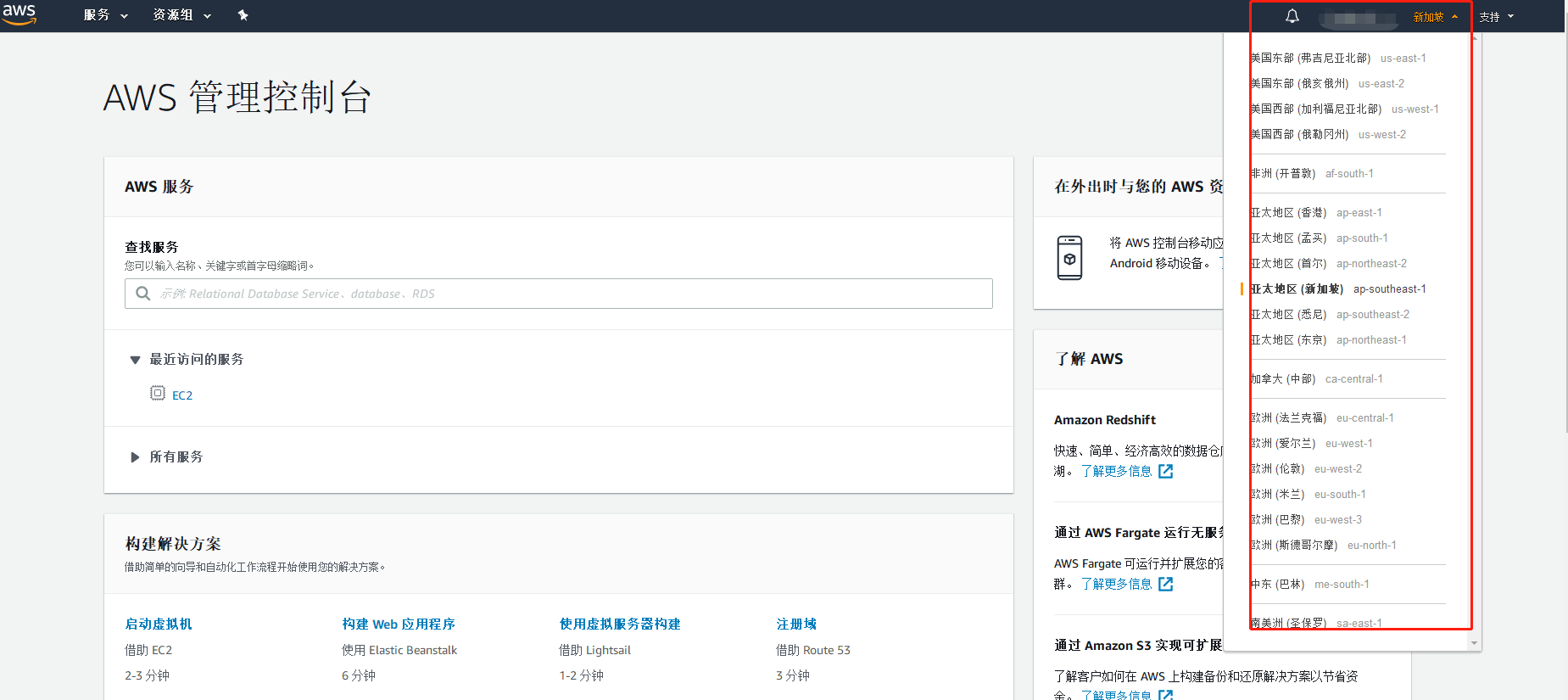
Task: Click the EC2 chip icon
Action: [x=158, y=393]
